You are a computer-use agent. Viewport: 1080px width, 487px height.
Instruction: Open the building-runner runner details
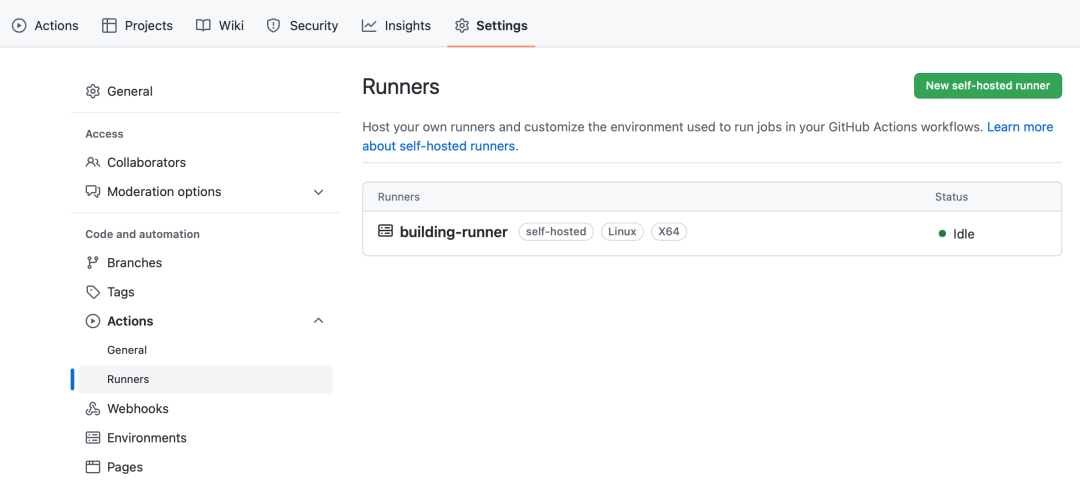[453, 232]
